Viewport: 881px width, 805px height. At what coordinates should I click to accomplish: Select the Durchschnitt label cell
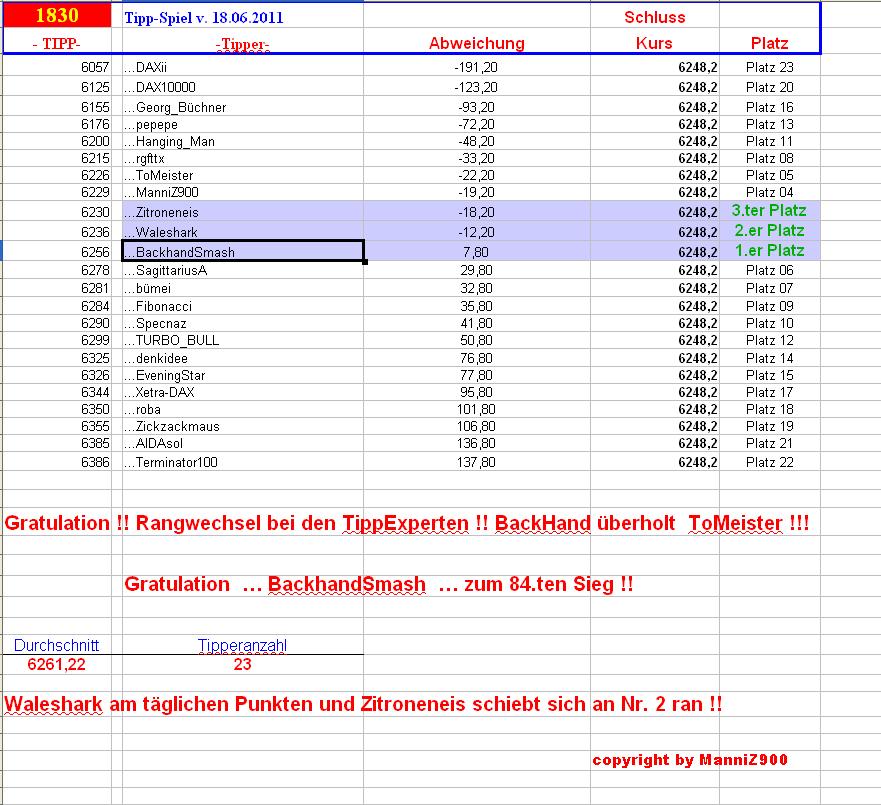pyautogui.click(x=56, y=645)
